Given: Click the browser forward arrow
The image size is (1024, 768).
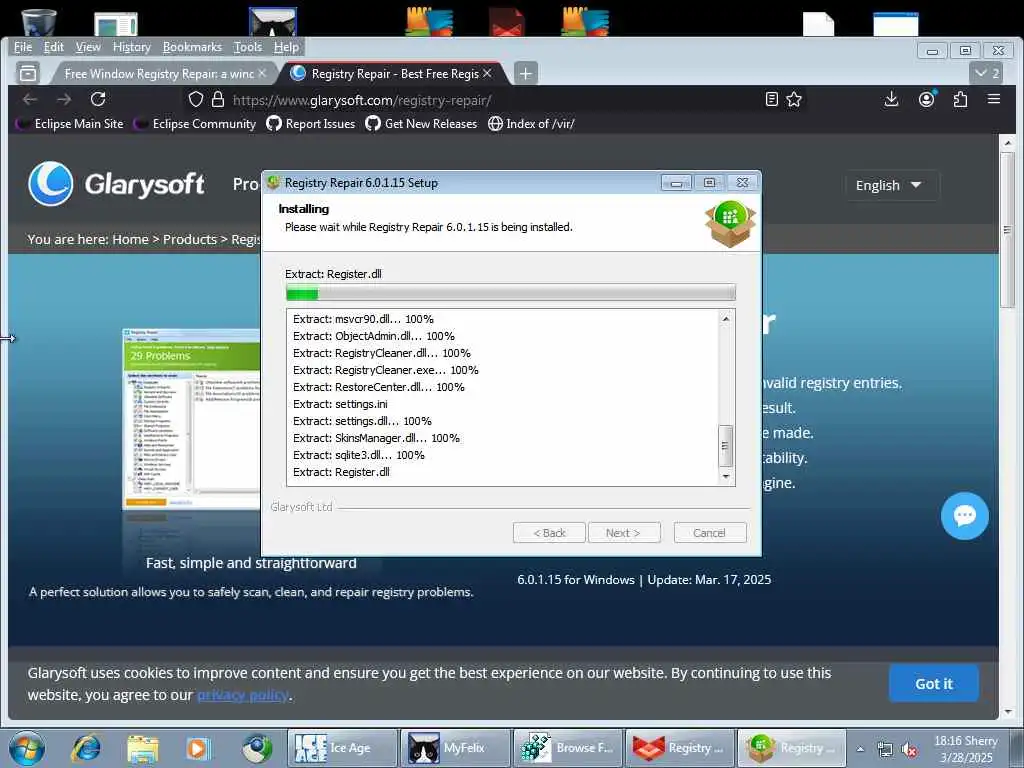Looking at the screenshot, I should tap(64, 99).
